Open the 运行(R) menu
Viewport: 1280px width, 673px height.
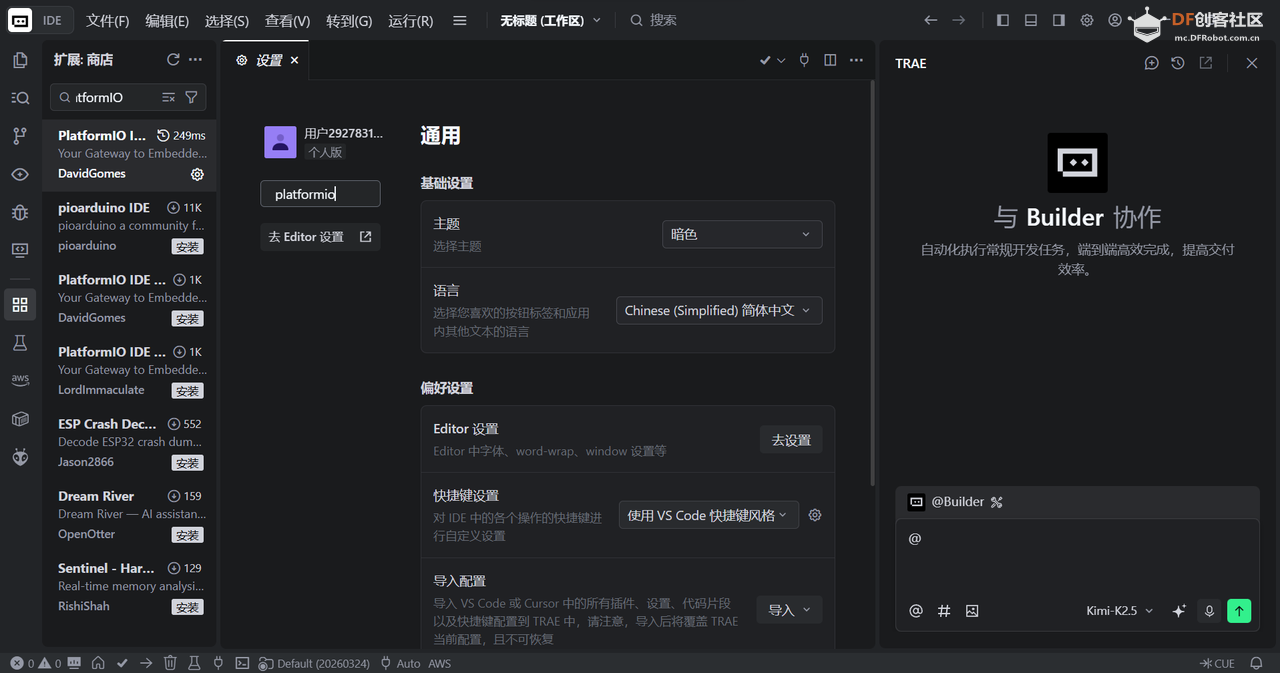410,19
